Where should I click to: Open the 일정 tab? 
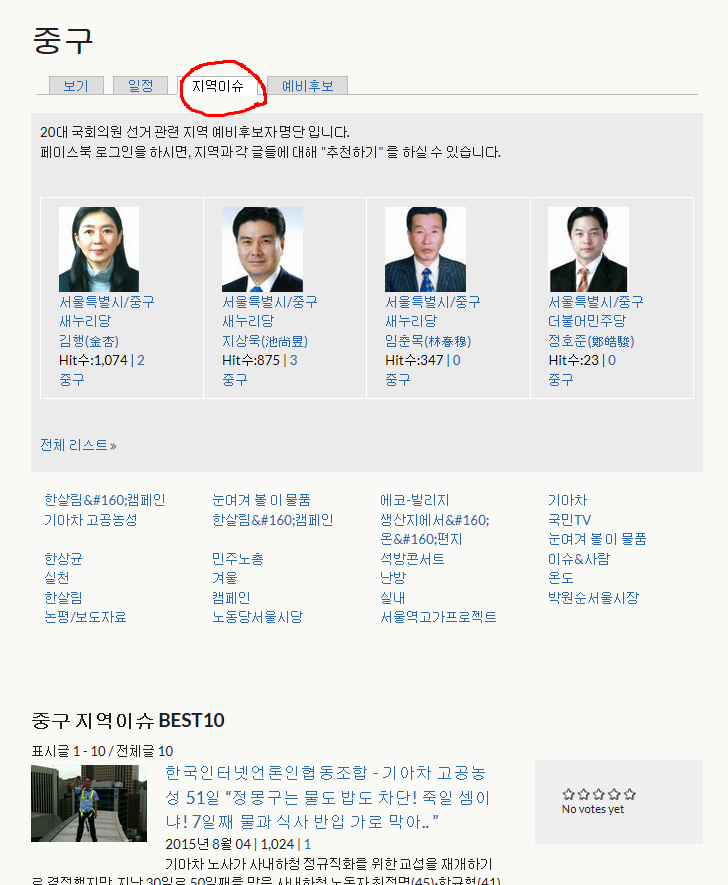coord(140,86)
